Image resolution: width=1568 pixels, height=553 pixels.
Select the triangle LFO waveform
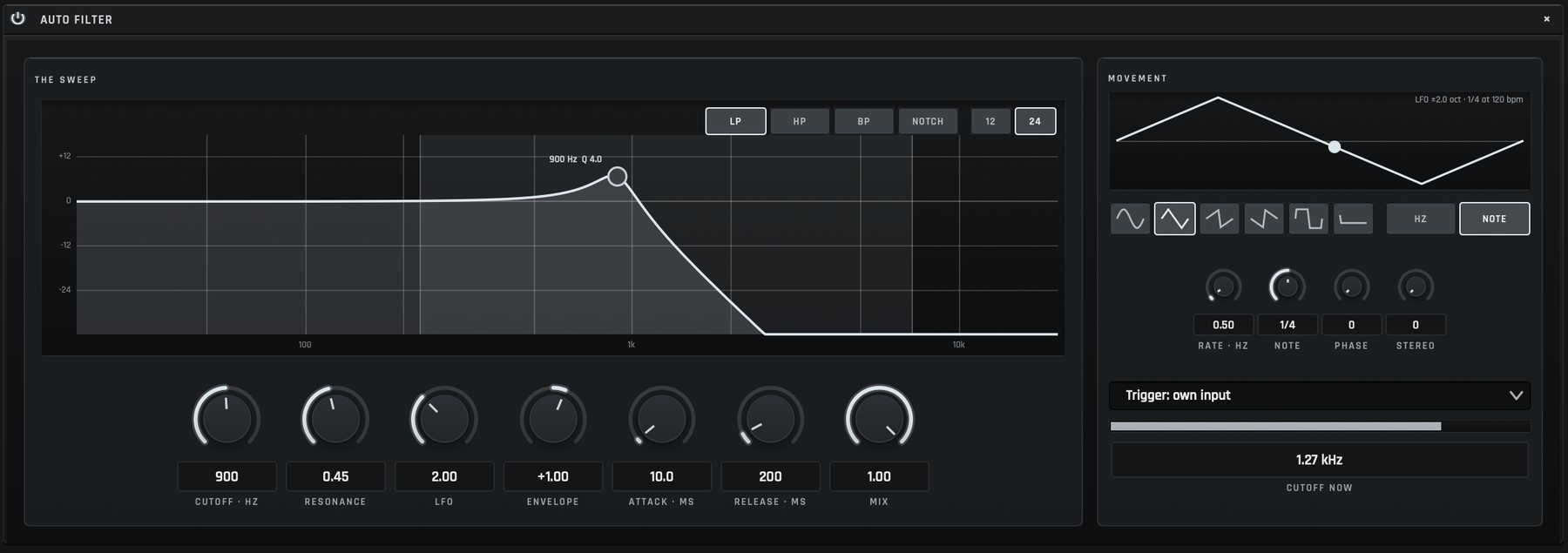coord(1174,219)
